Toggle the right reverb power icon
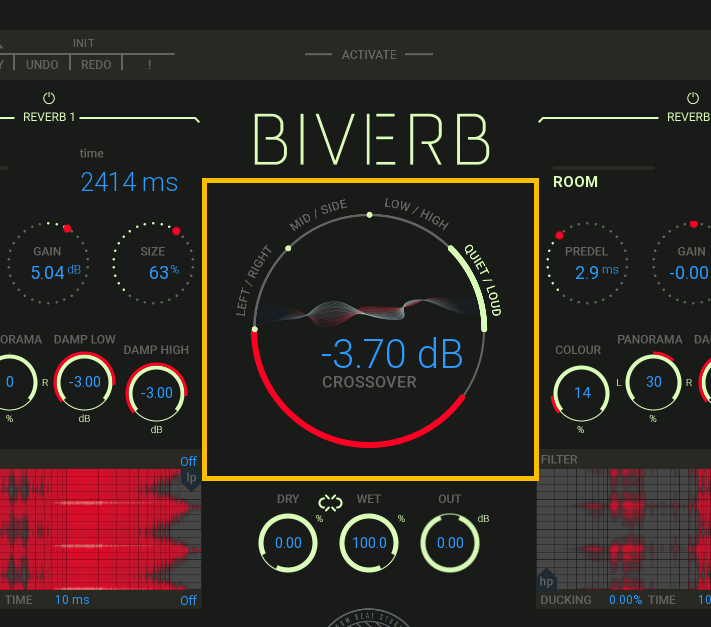Image resolution: width=711 pixels, height=627 pixels. (693, 98)
